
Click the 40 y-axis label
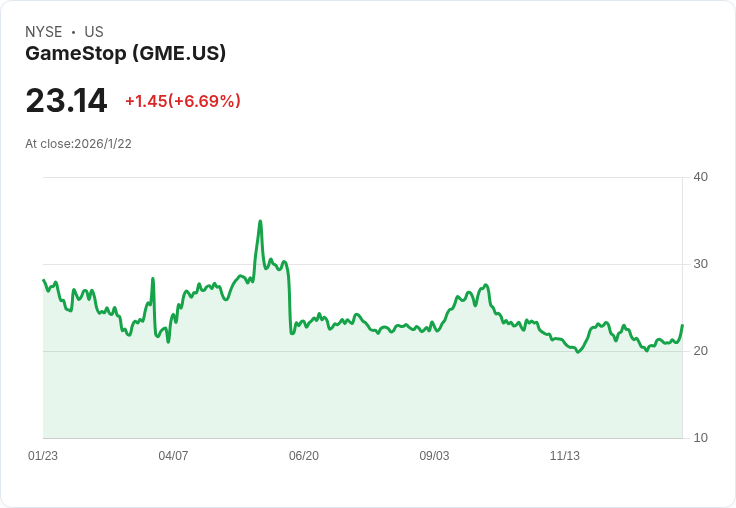click(x=700, y=177)
